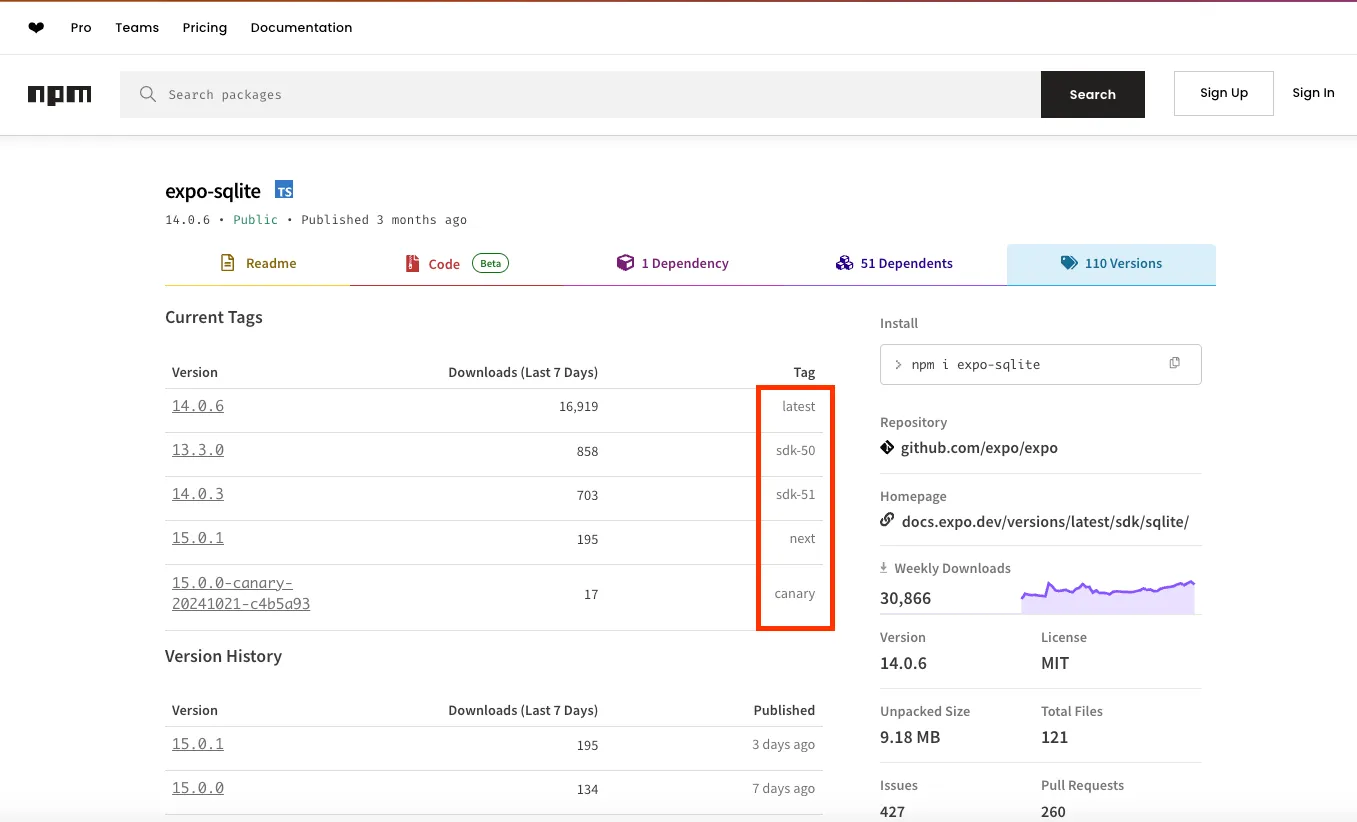Click the 'sdk-51' tag cell
The height and width of the screenshot is (822, 1357).
pos(796,495)
